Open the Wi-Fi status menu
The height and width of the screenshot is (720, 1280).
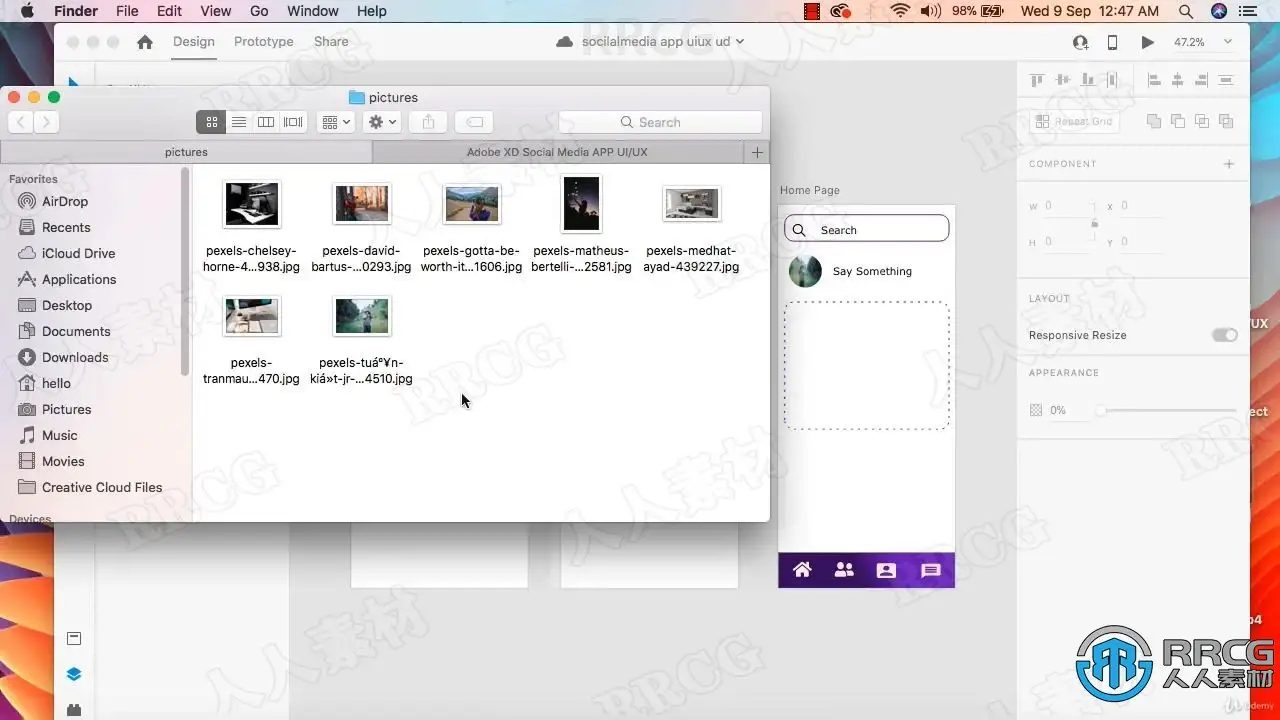[x=901, y=11]
